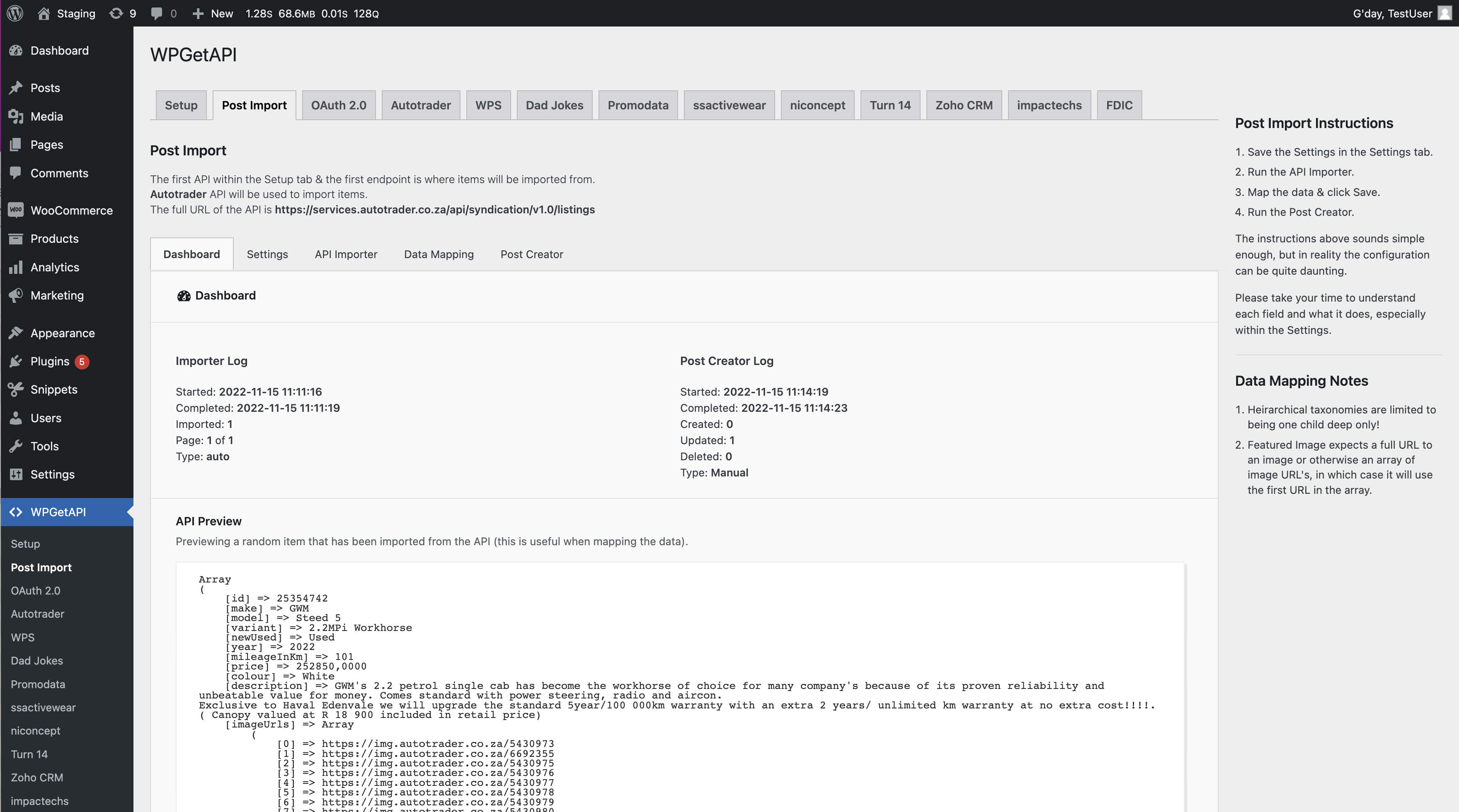
Task: Click the Products archive icon
Action: [16, 238]
